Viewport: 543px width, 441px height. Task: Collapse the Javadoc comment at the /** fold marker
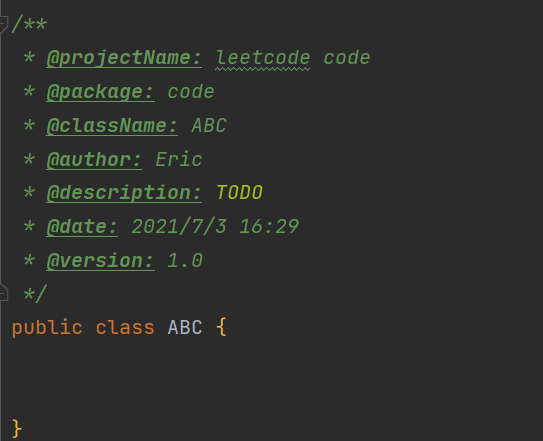tap(3, 24)
